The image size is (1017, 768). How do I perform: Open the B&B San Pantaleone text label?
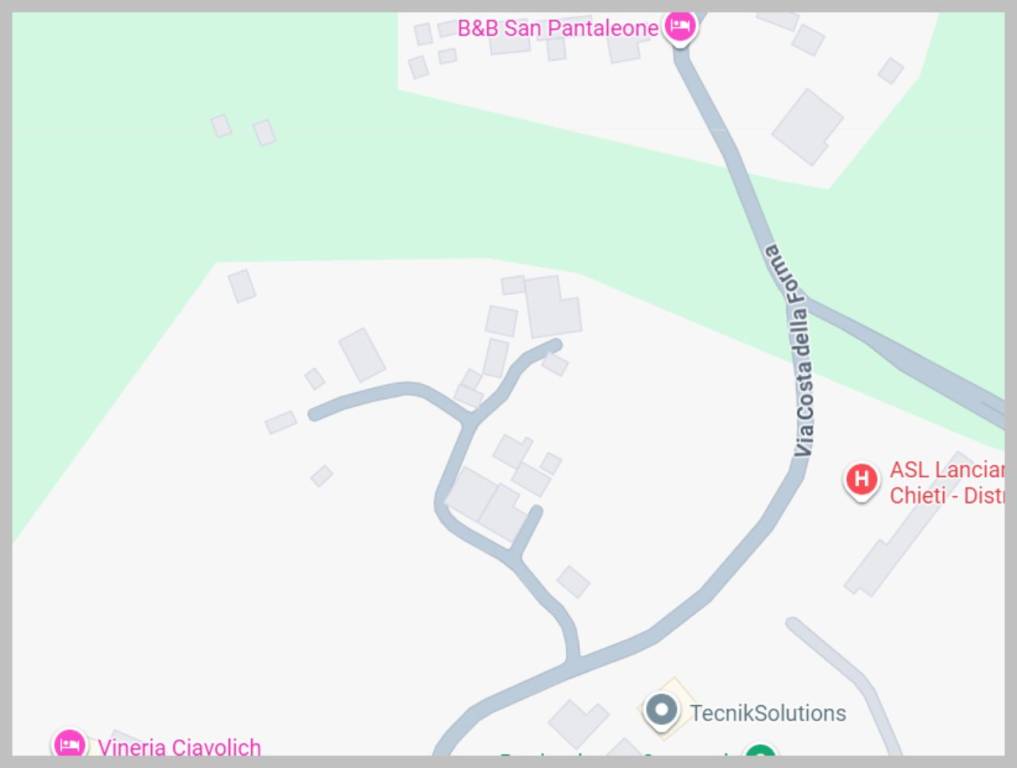pyautogui.click(x=558, y=28)
